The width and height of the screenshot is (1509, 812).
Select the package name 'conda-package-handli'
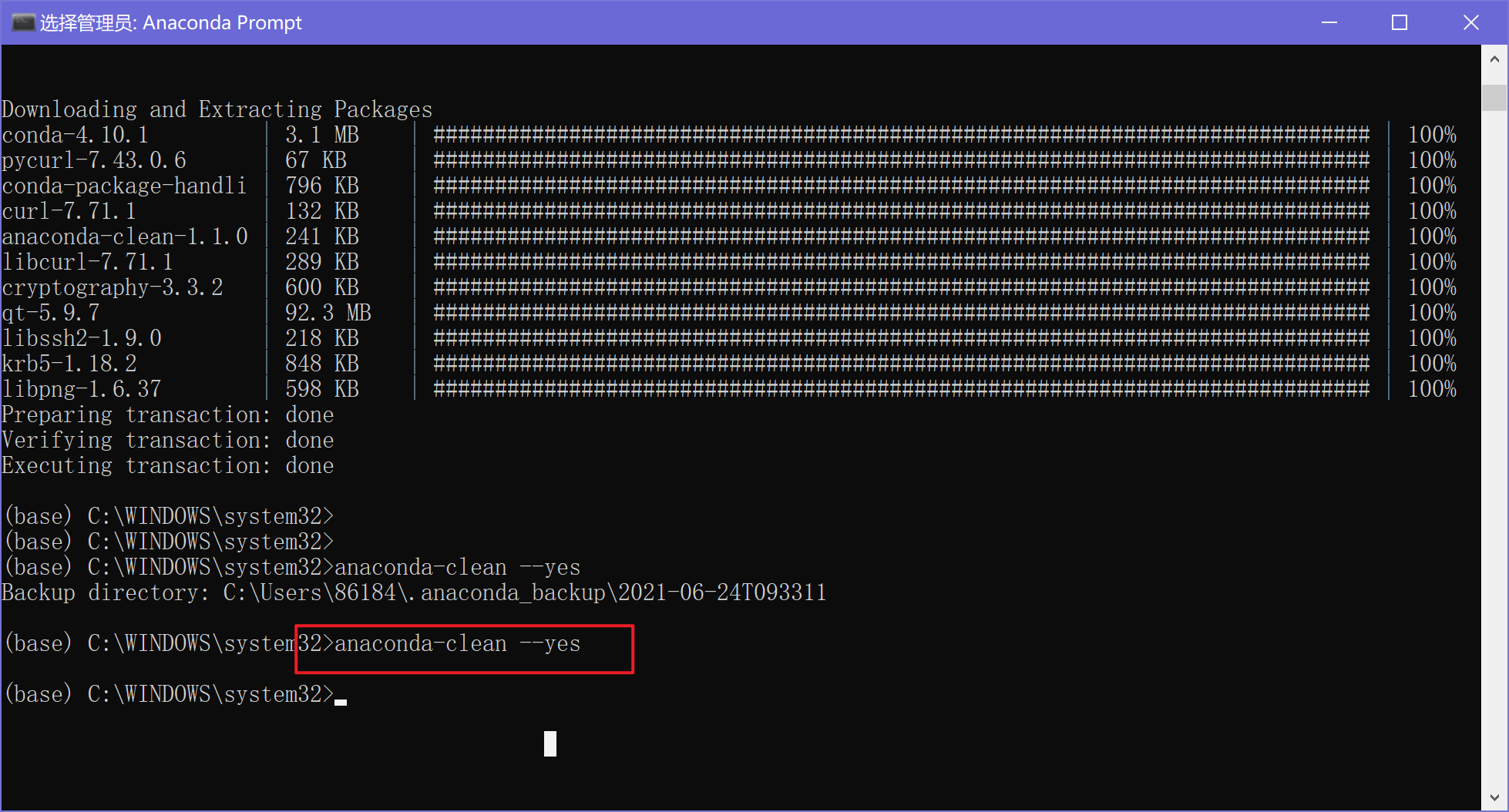pyautogui.click(x=124, y=186)
